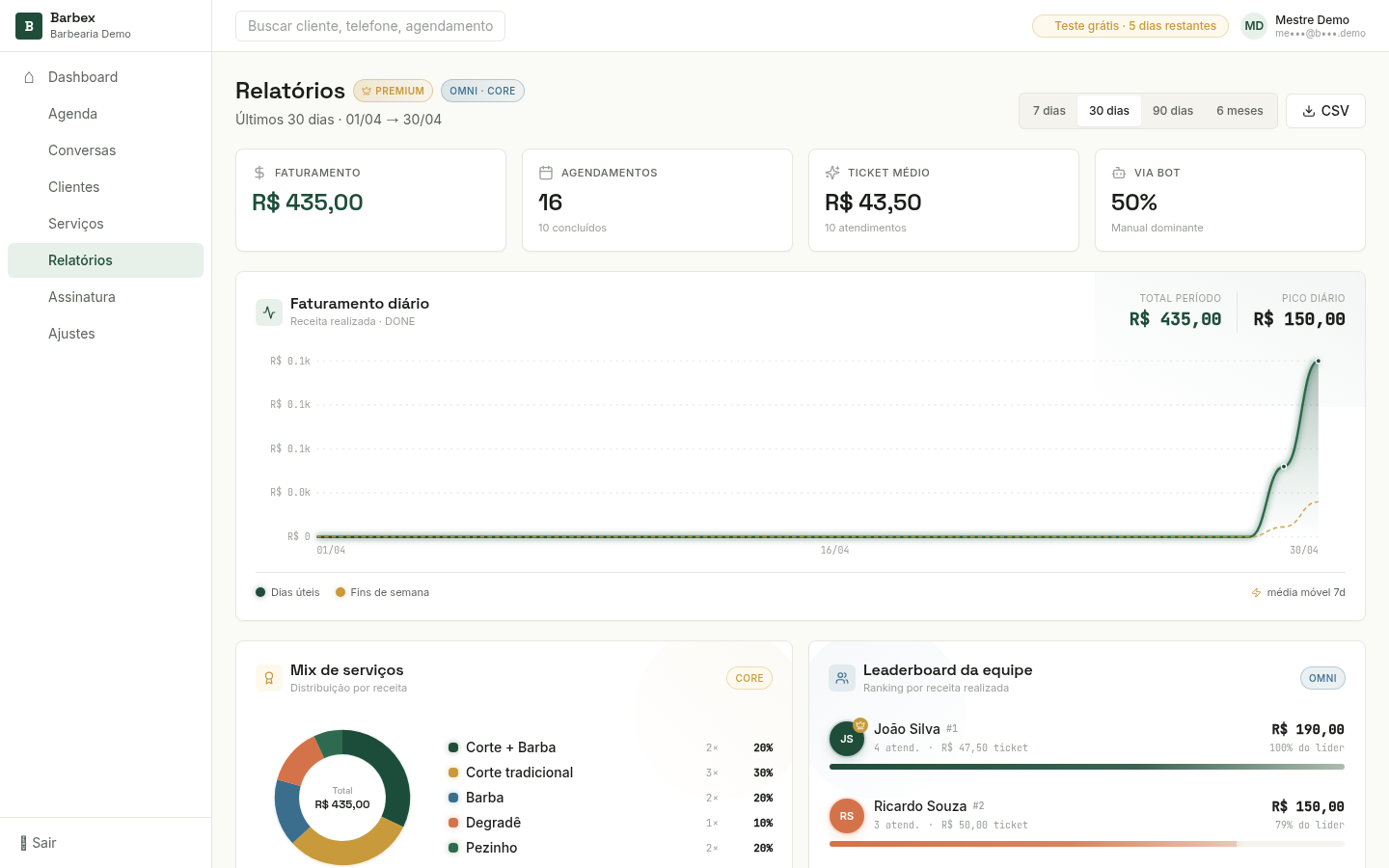Click the Mix de serviços award icon
Viewport: 1389px width, 868px height.
[269, 678]
